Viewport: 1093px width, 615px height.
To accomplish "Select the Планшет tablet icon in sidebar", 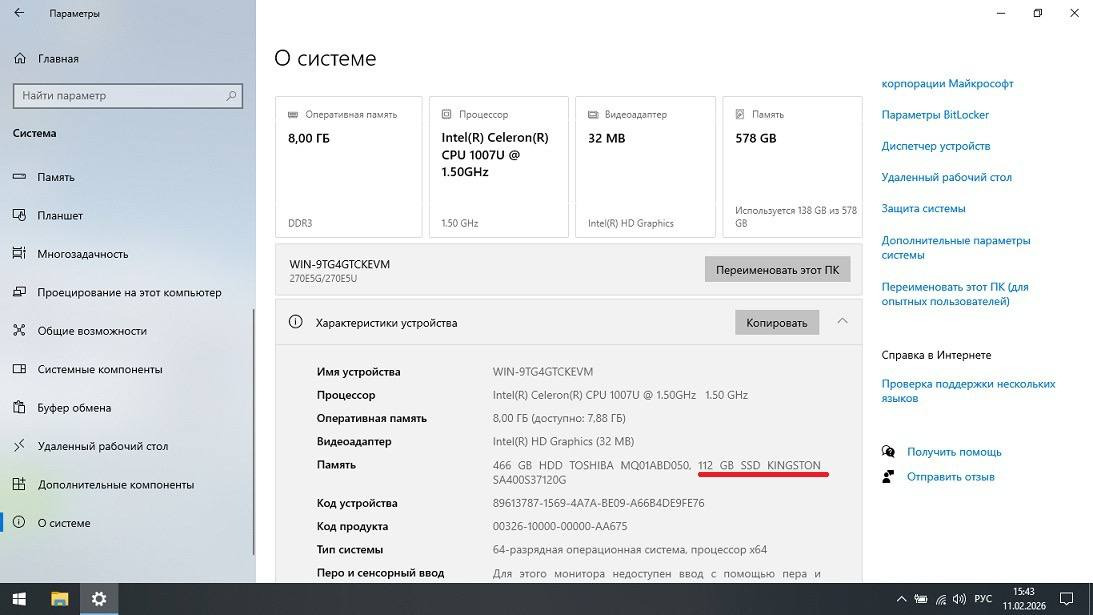I will tap(19, 215).
